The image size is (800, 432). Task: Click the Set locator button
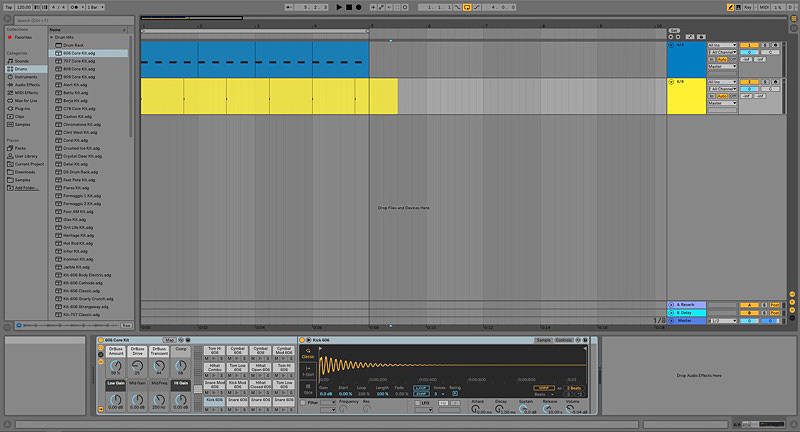point(673,31)
